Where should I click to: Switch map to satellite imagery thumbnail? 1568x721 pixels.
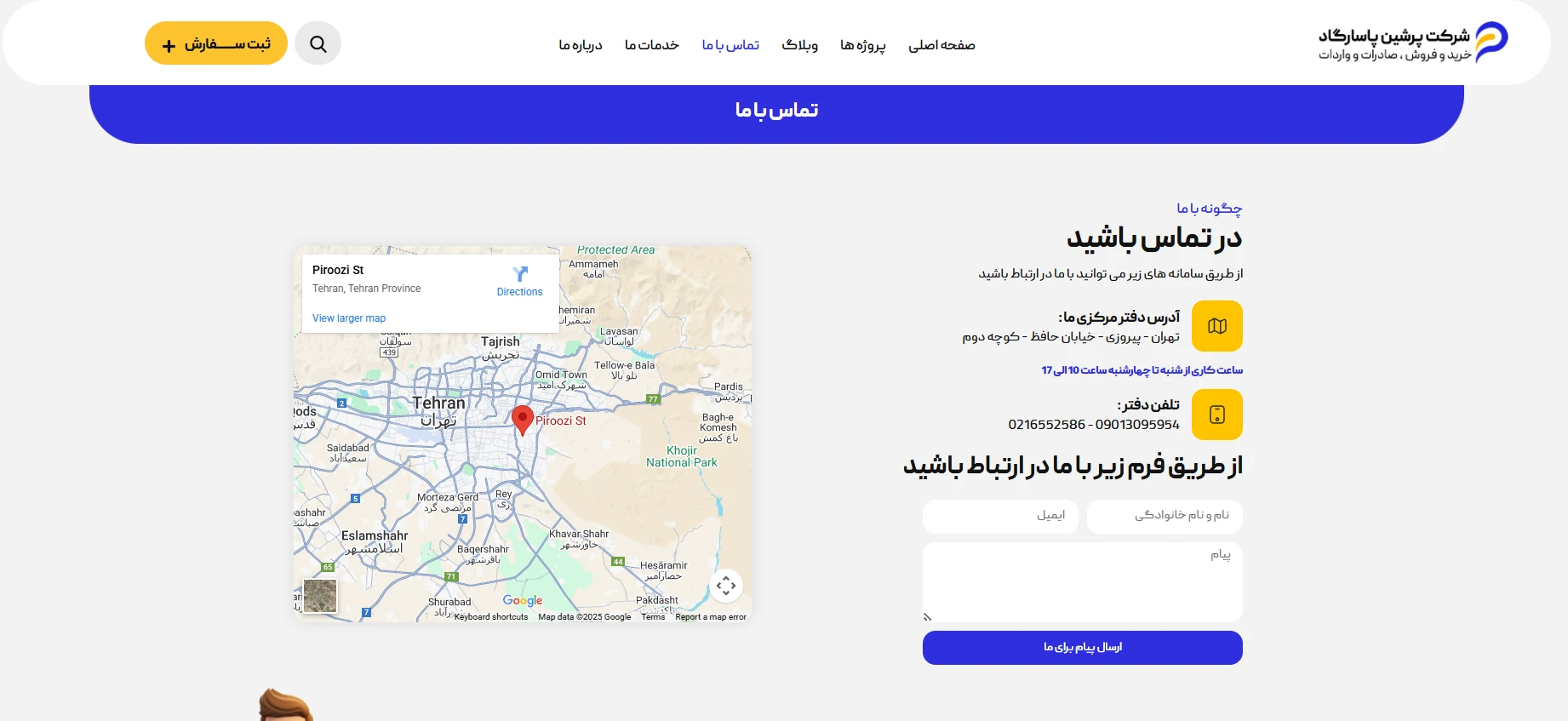320,596
